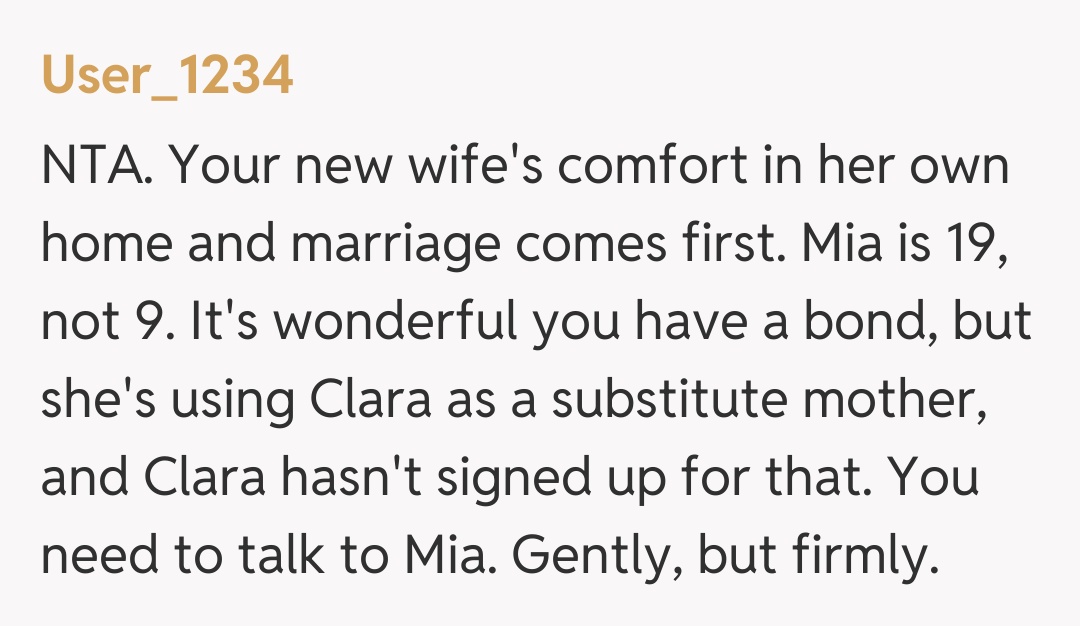Click "Clara" in the "using Clara" phrase
This screenshot has width=1080, height=626.
[x=373, y=401]
